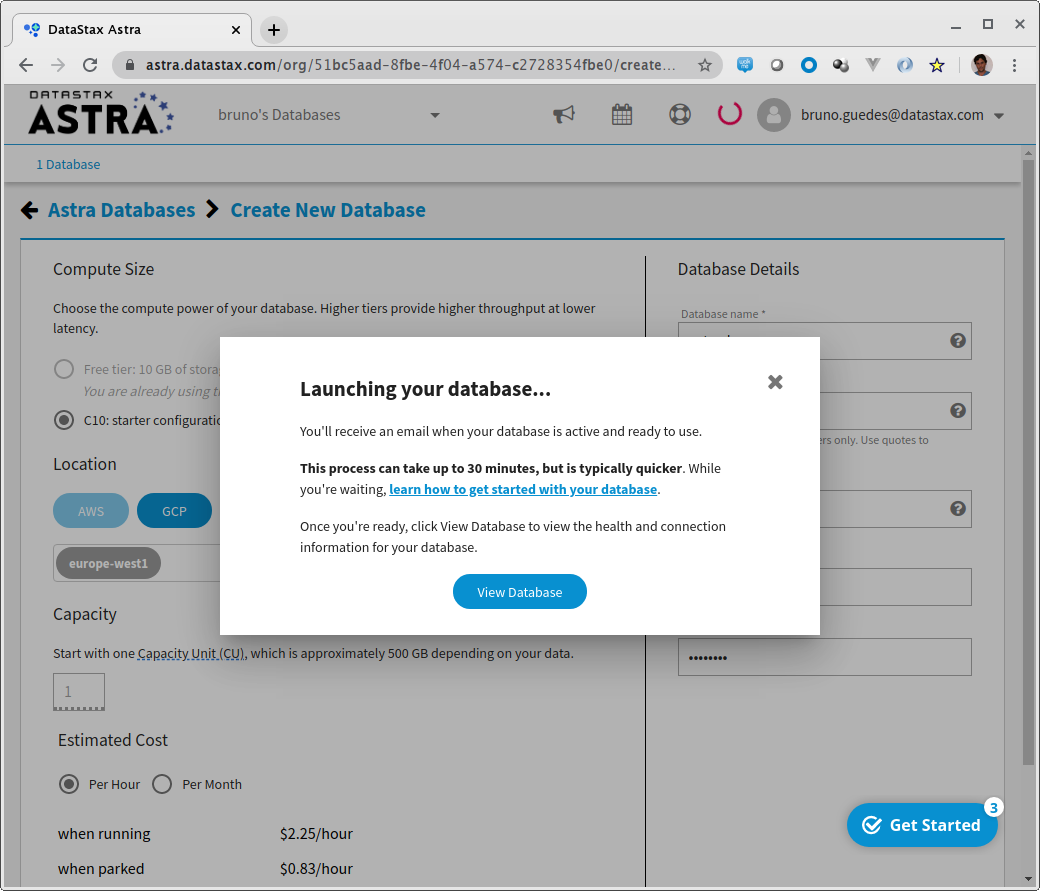Click the gray circle extension icon

coord(777,65)
